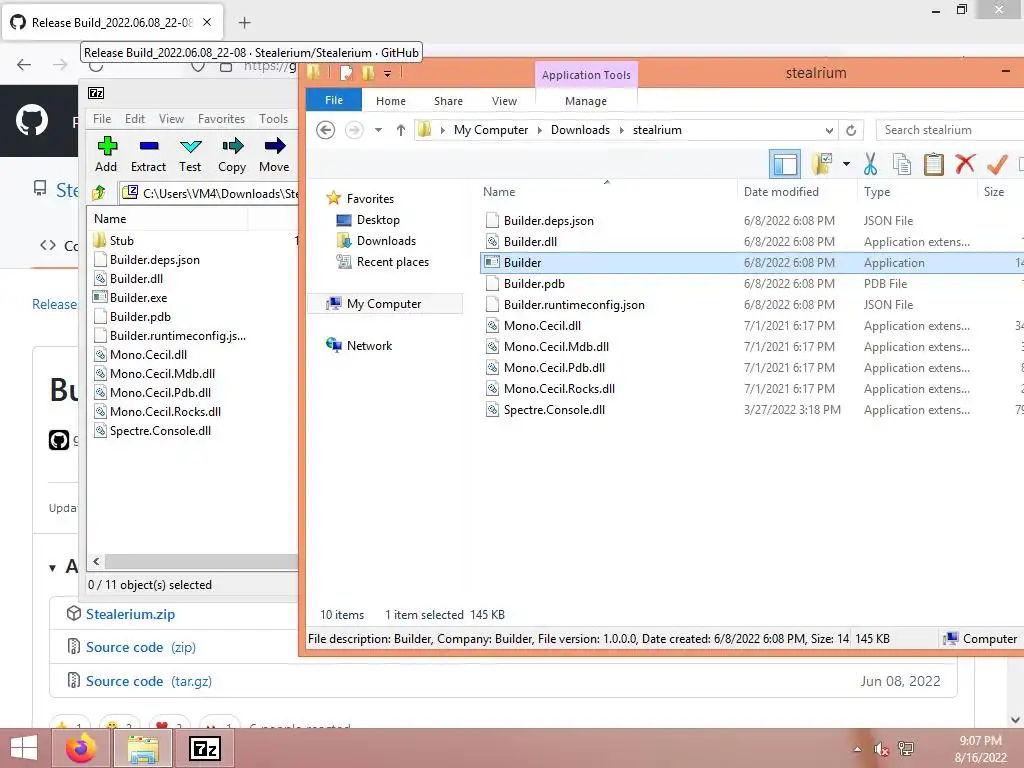Click Firefox back arrow button

coord(24,64)
